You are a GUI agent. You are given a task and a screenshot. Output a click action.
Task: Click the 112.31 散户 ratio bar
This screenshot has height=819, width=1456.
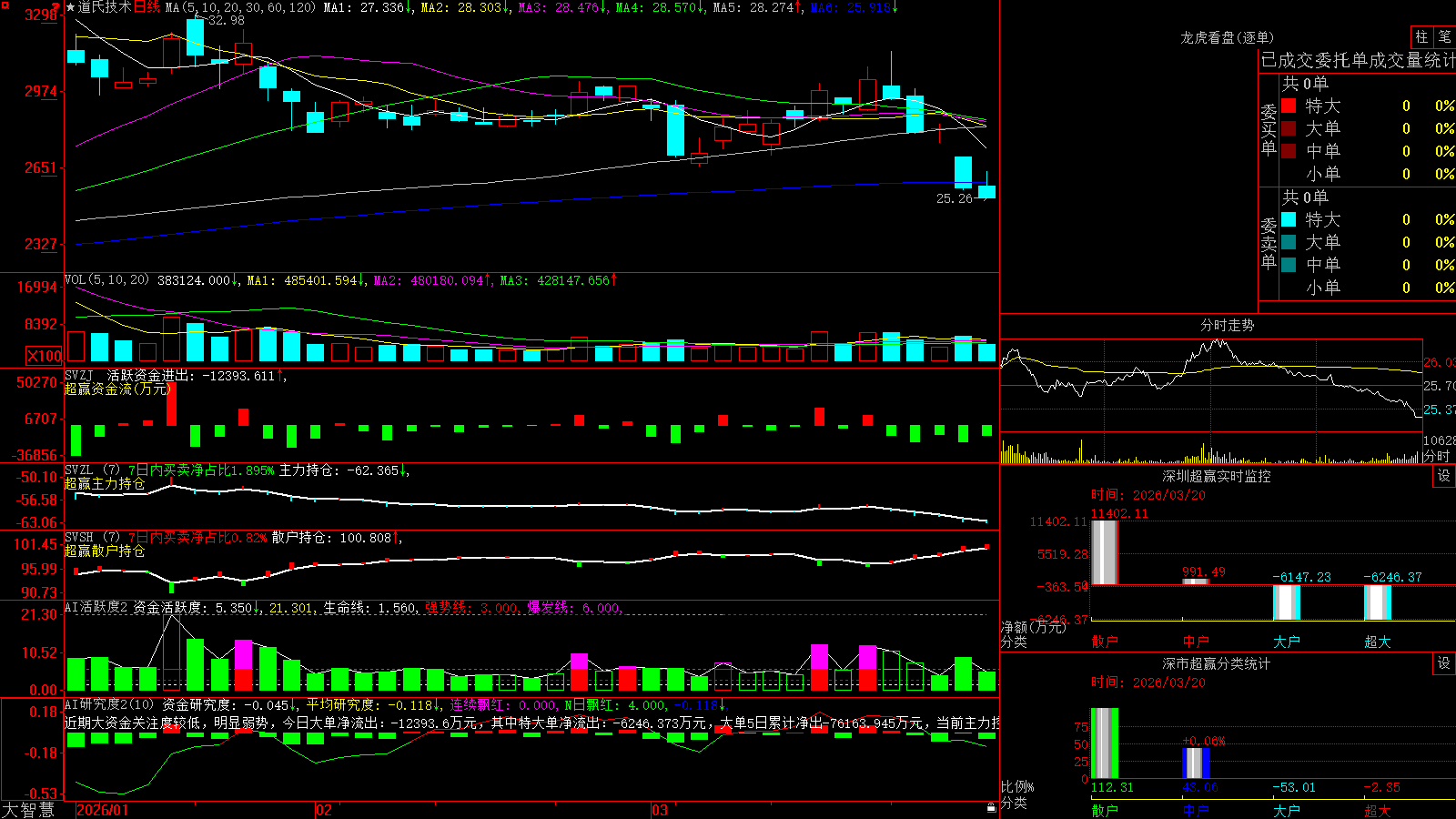coord(1104,743)
